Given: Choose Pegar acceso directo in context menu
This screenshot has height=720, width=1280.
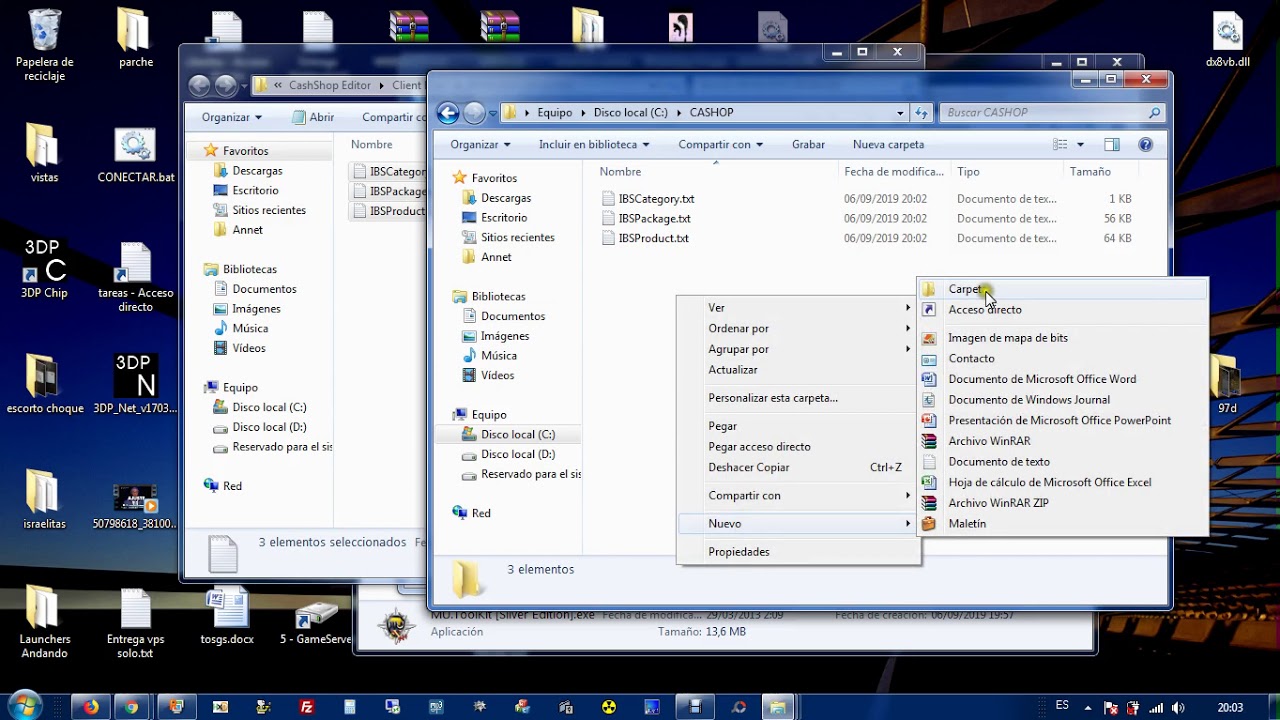Looking at the screenshot, I should 799,447.
